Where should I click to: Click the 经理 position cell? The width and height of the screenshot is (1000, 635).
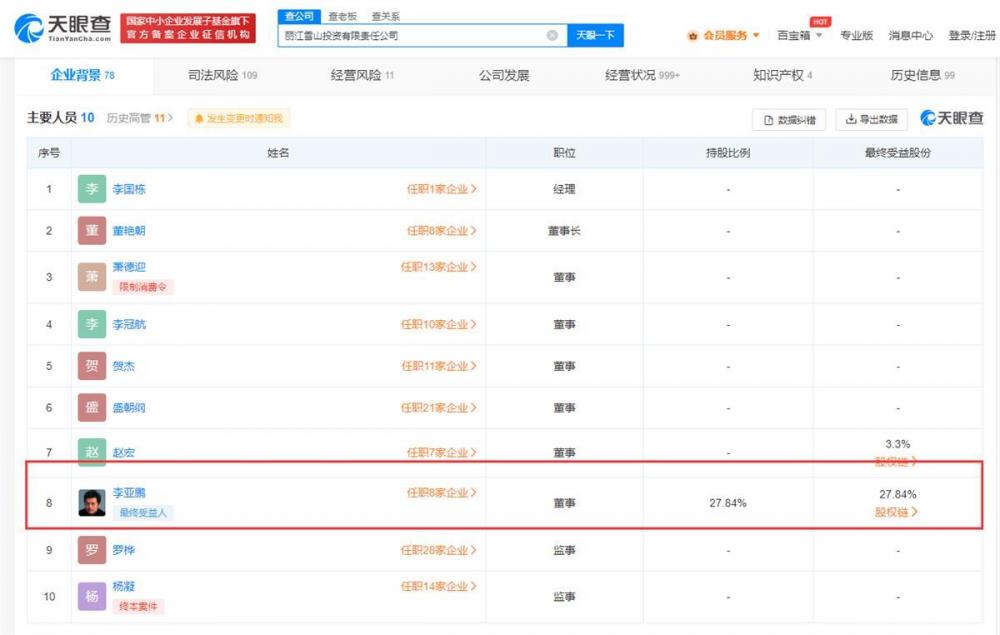(564, 189)
